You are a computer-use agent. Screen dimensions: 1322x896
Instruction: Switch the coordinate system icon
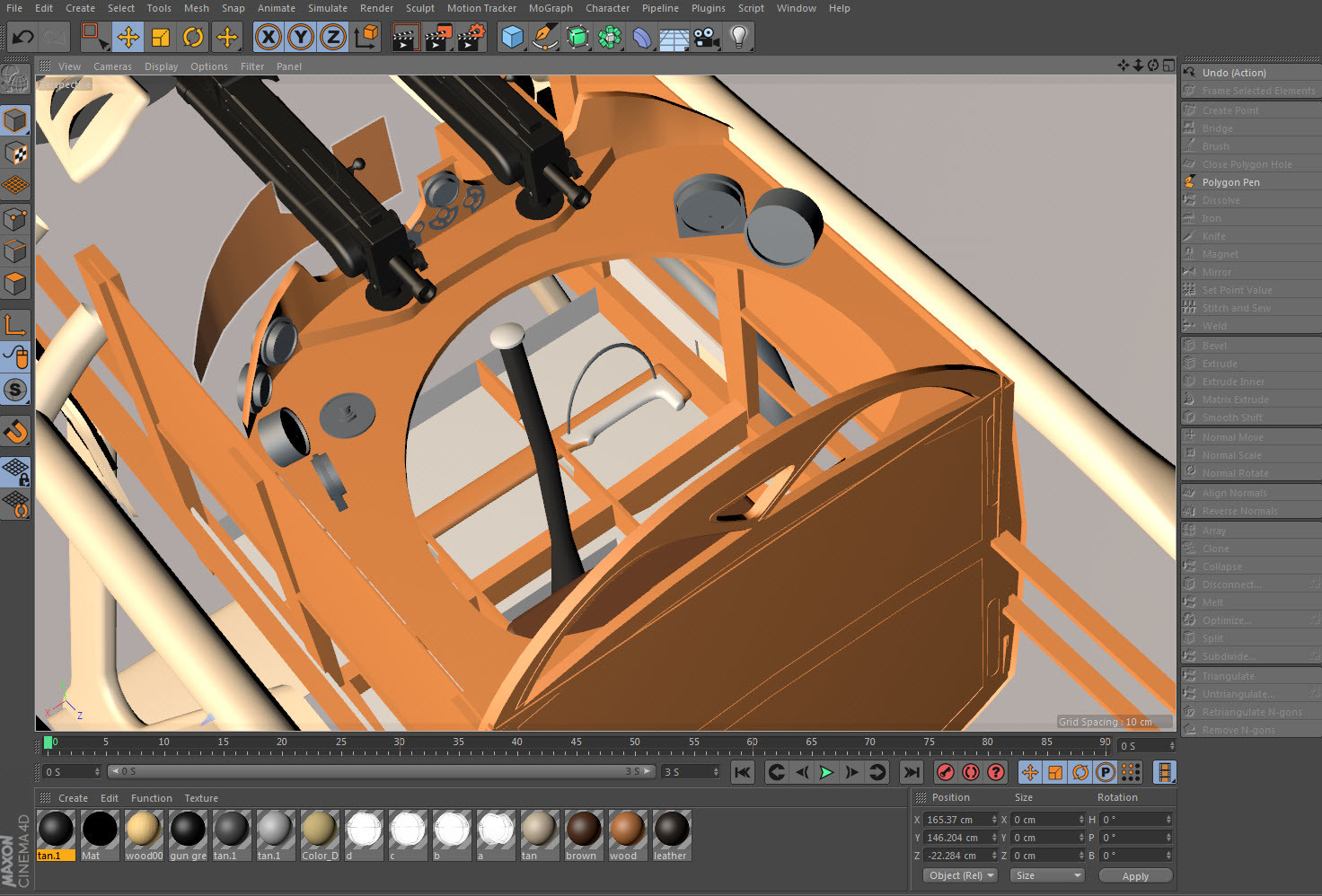pos(366,37)
